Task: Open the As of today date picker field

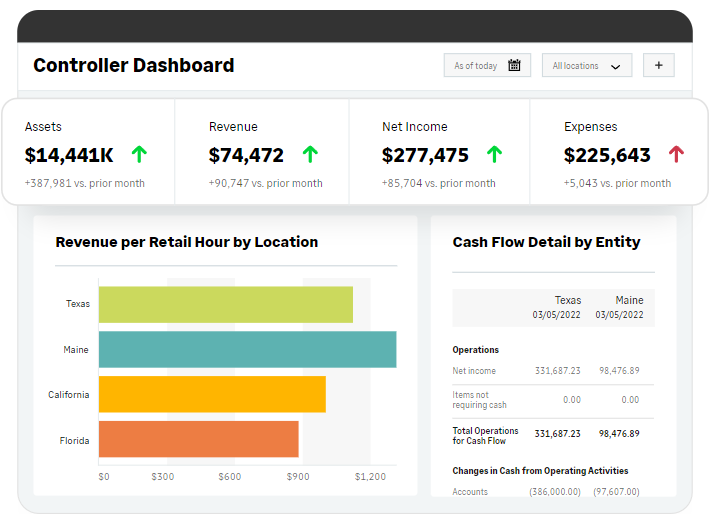Action: [487, 65]
